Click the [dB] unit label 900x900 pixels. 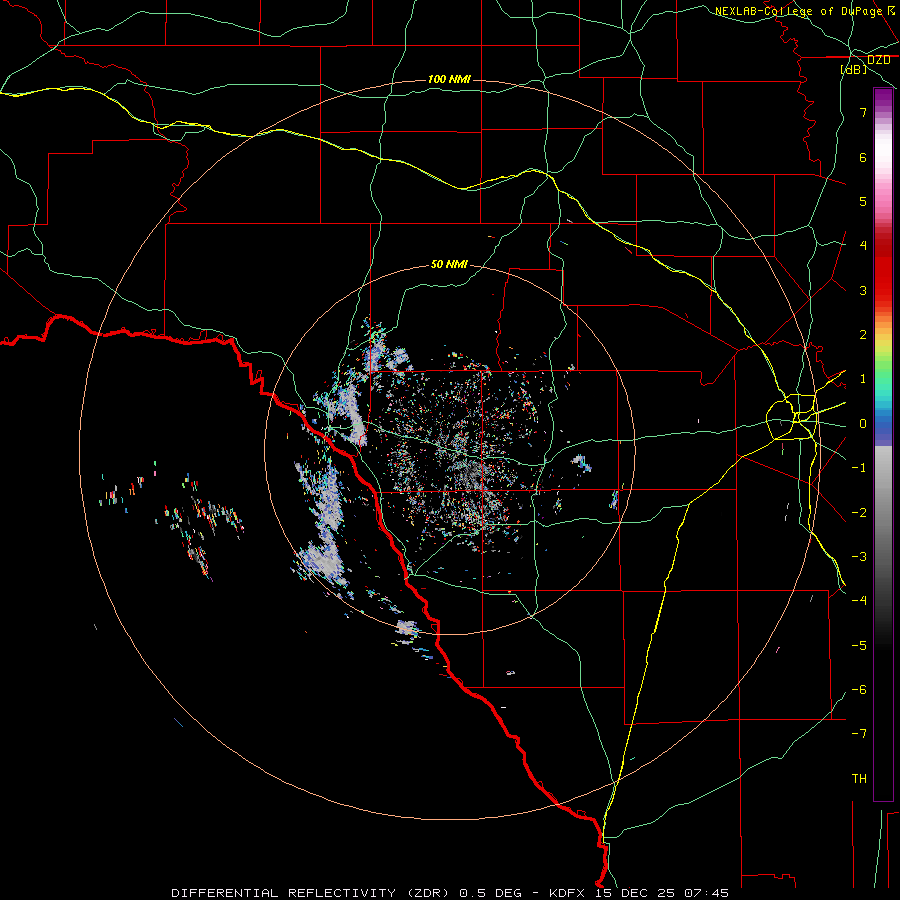pos(854,69)
